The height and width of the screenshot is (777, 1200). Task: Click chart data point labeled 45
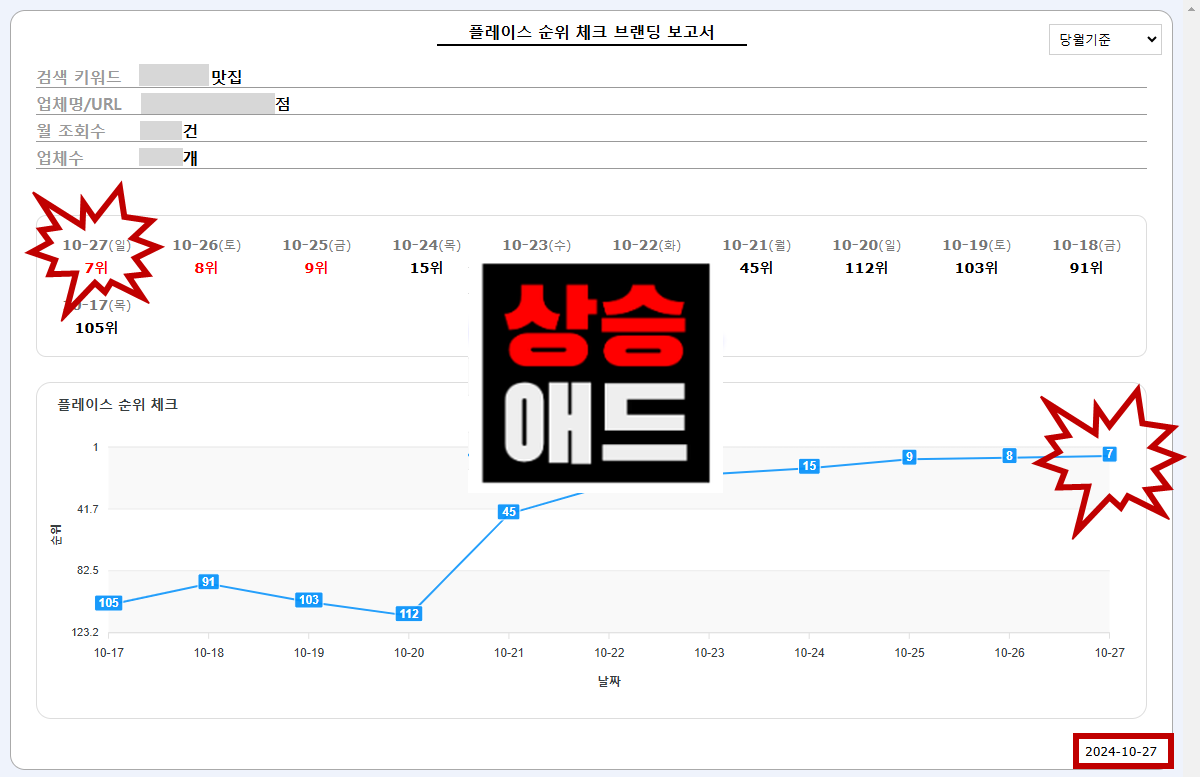coord(509,512)
